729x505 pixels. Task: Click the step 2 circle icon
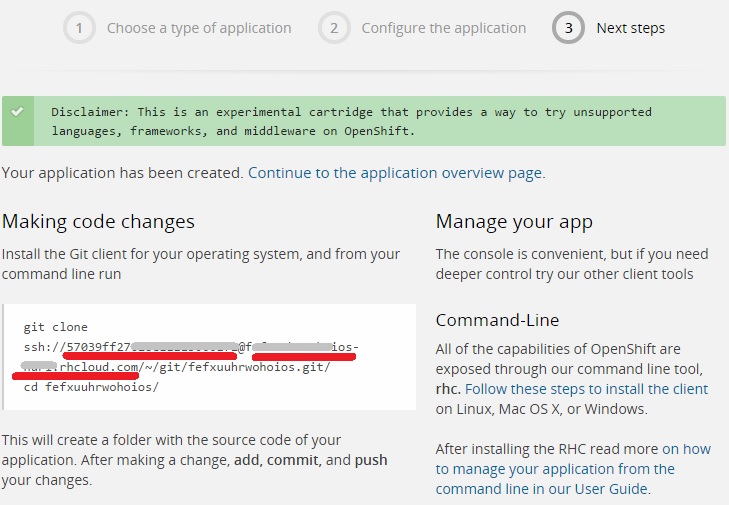tap(334, 28)
